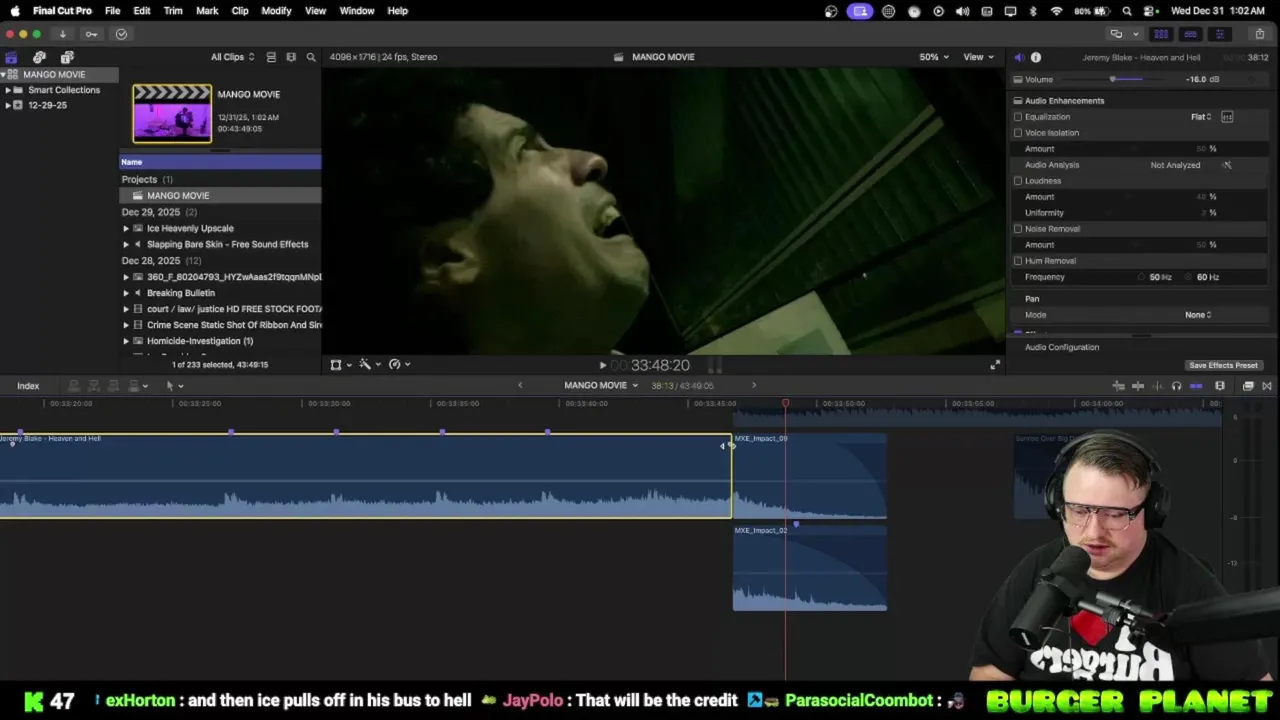
Task: Open the File menu
Action: [112, 11]
